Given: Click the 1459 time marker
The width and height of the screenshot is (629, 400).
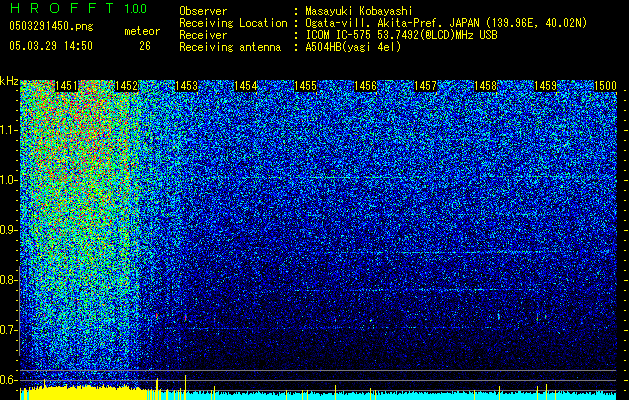Looking at the screenshot, I should click(x=546, y=86).
